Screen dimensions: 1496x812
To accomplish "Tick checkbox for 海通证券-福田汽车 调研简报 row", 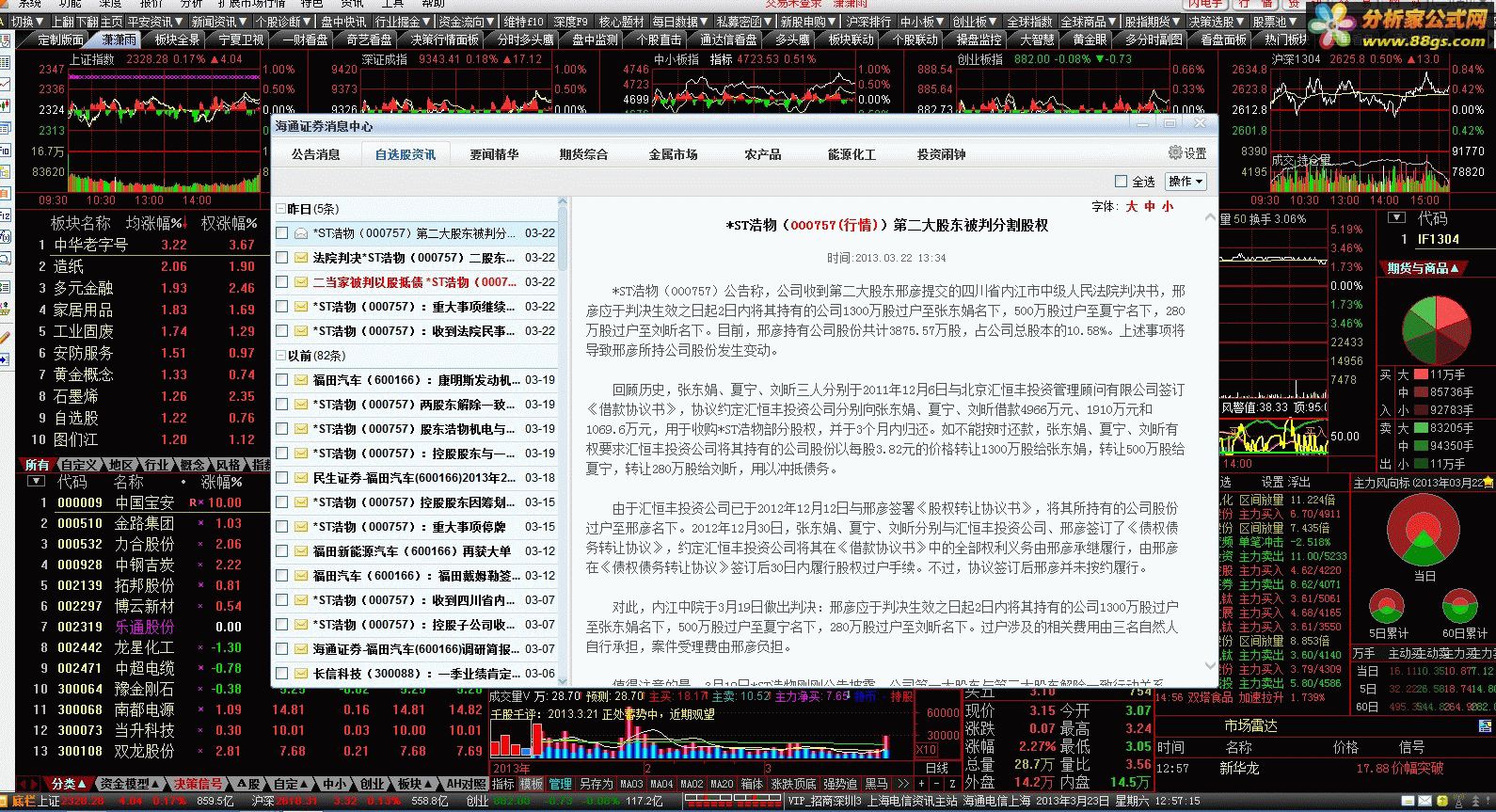I will 282,649.
